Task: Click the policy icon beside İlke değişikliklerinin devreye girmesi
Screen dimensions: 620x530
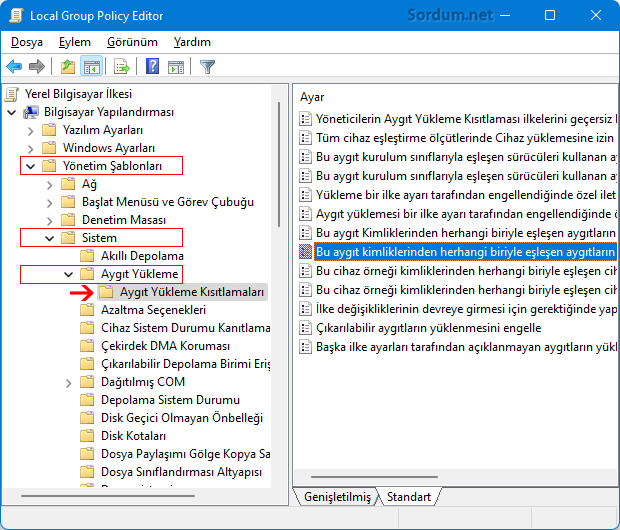Action: tap(305, 309)
